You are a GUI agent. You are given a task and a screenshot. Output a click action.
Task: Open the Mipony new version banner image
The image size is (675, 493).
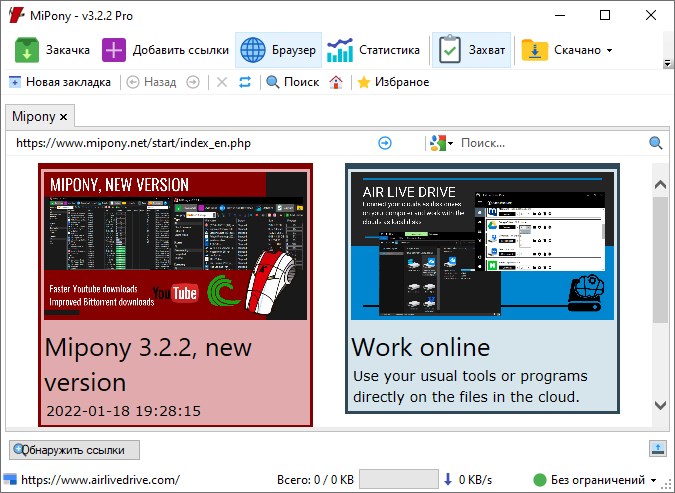tap(176, 246)
